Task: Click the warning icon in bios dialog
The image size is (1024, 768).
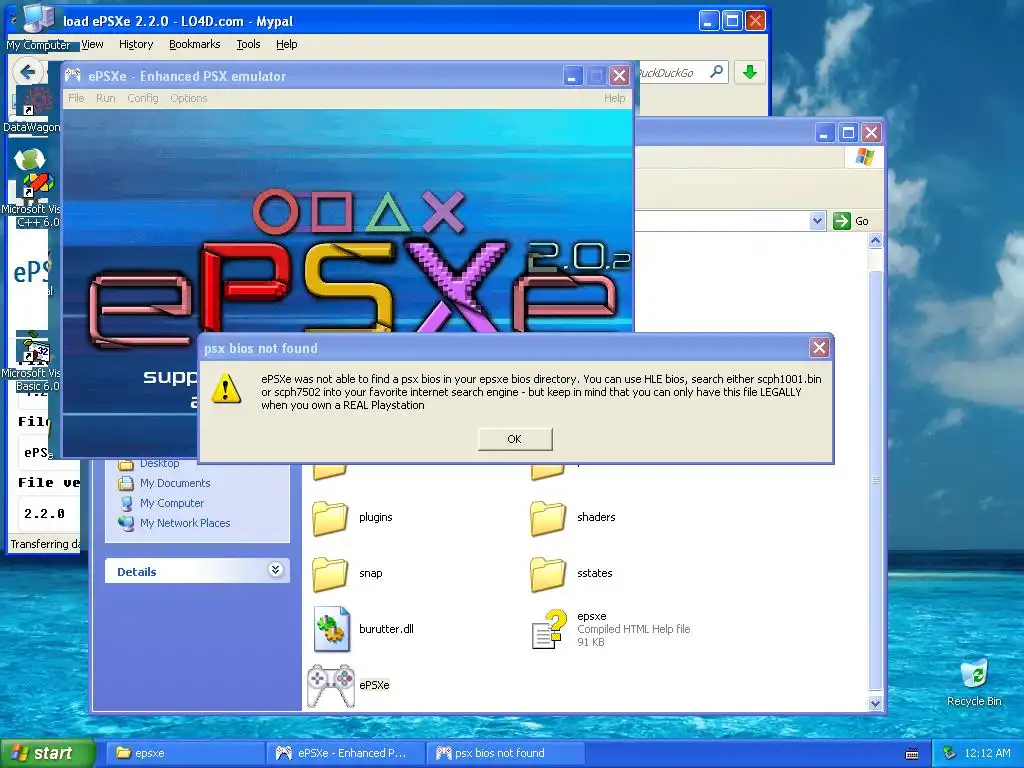Action: (226, 389)
